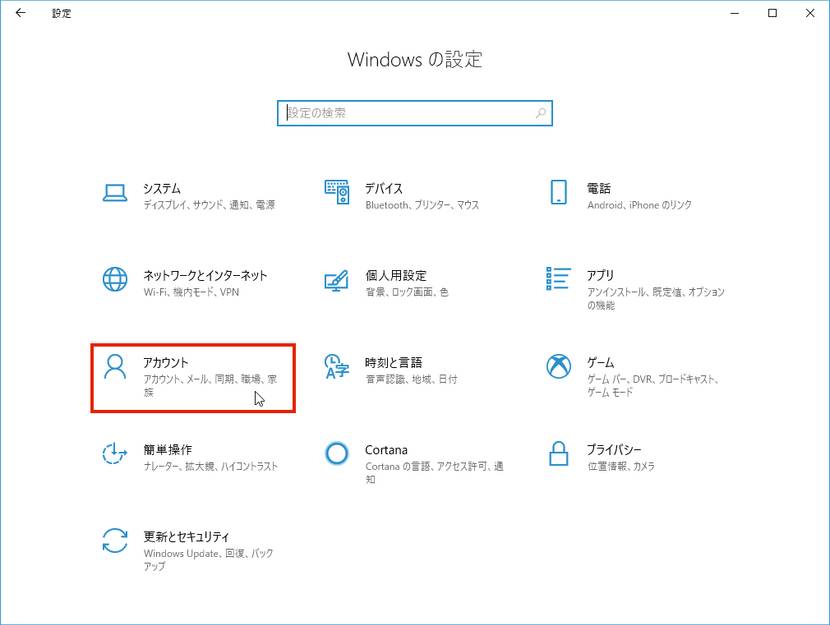This screenshot has height=625, width=830.
Task: Click the 'Android、iPhone のリンク' description
Action: [639, 205]
